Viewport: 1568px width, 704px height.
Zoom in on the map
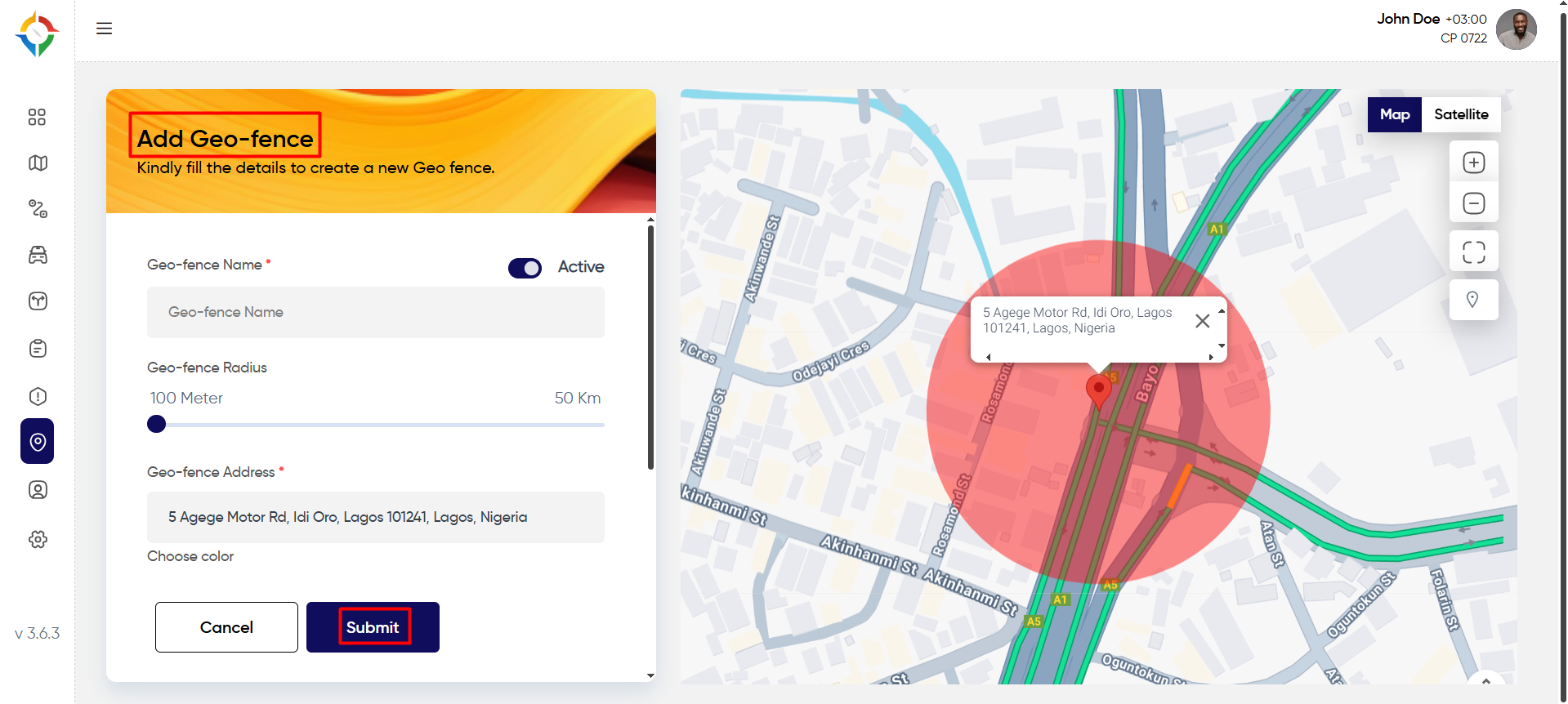[x=1473, y=163]
